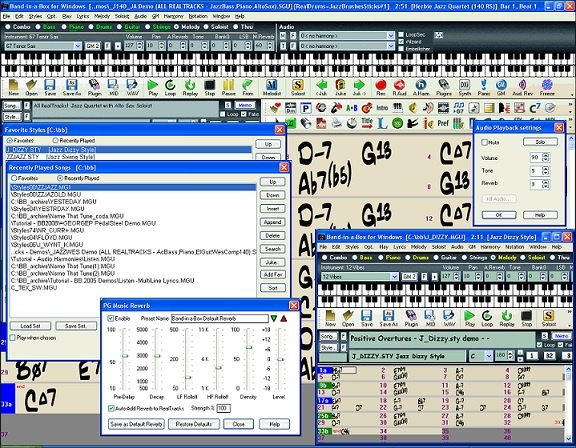Click the red Rec record icon
The width and height of the screenshot is (576, 448).
(381, 87)
